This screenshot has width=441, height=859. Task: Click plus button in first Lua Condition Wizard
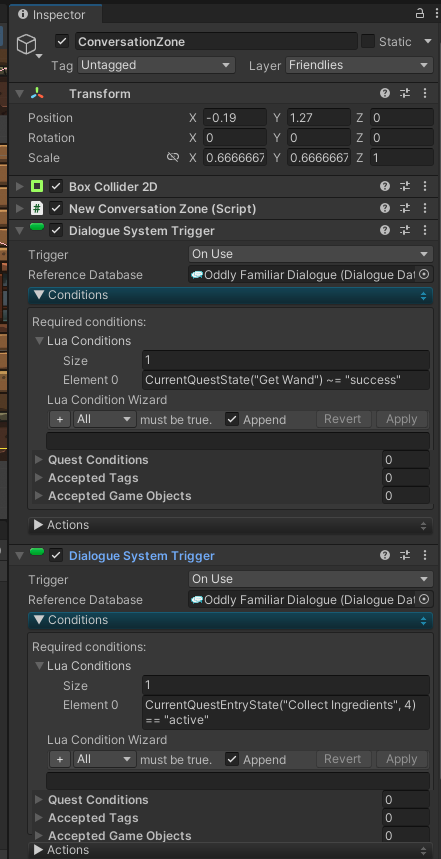tap(60, 420)
